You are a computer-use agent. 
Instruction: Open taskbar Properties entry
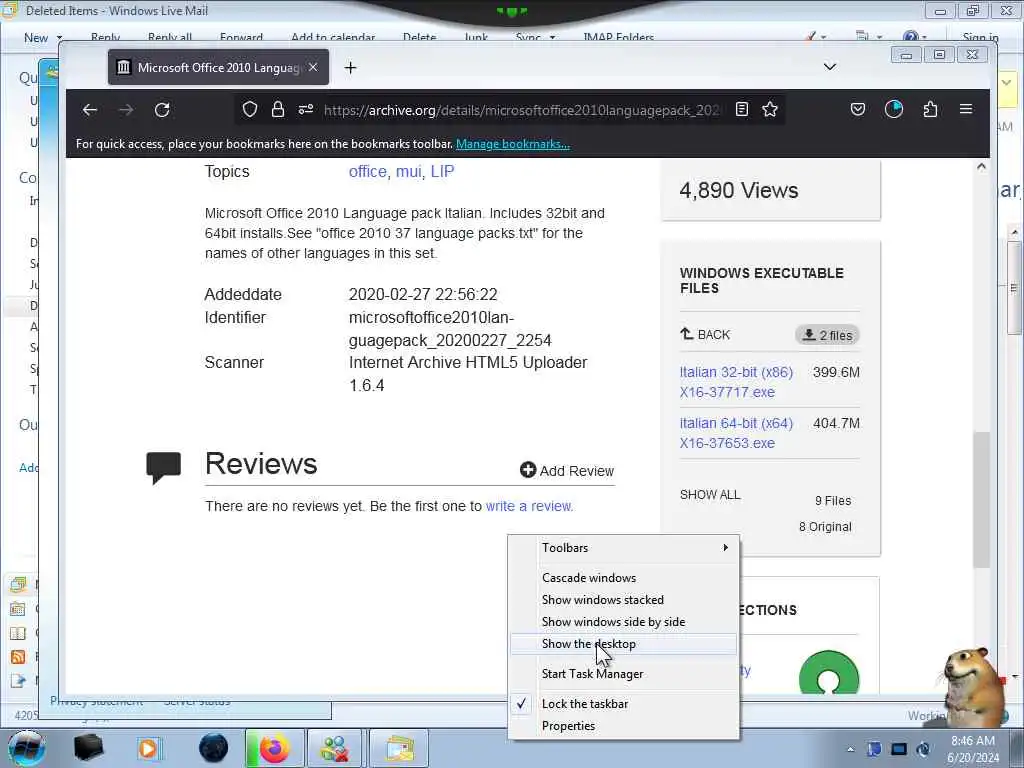point(624,726)
